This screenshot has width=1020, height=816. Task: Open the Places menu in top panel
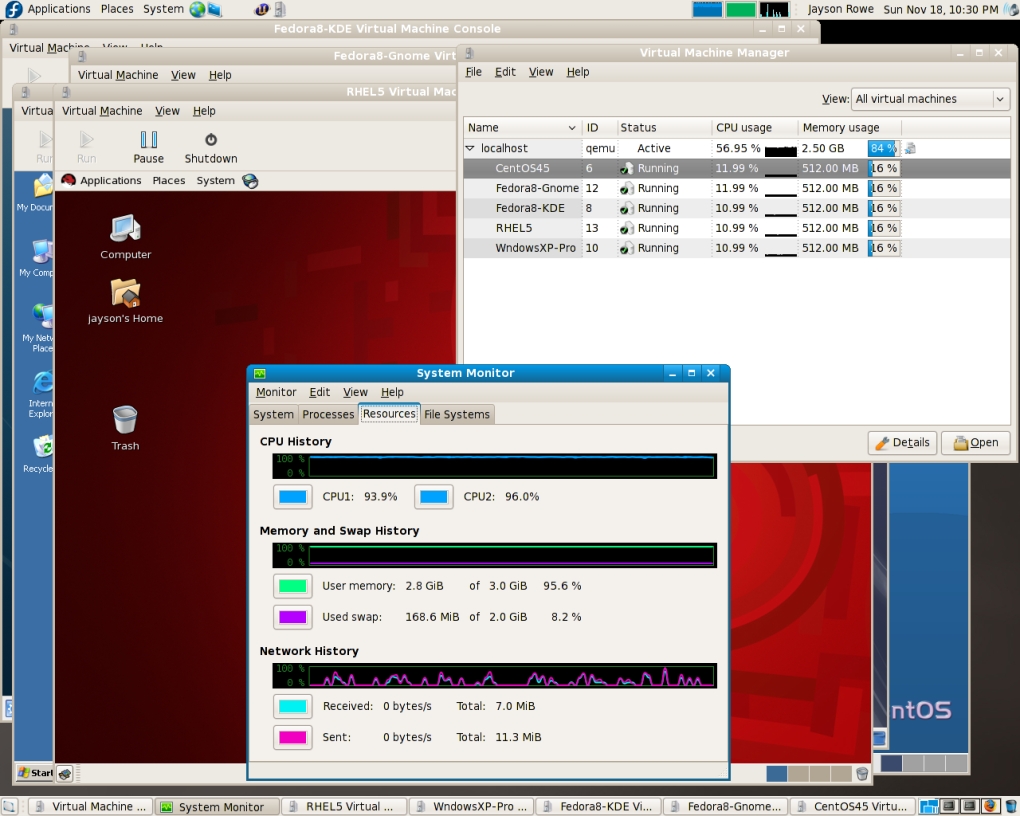coord(117,9)
